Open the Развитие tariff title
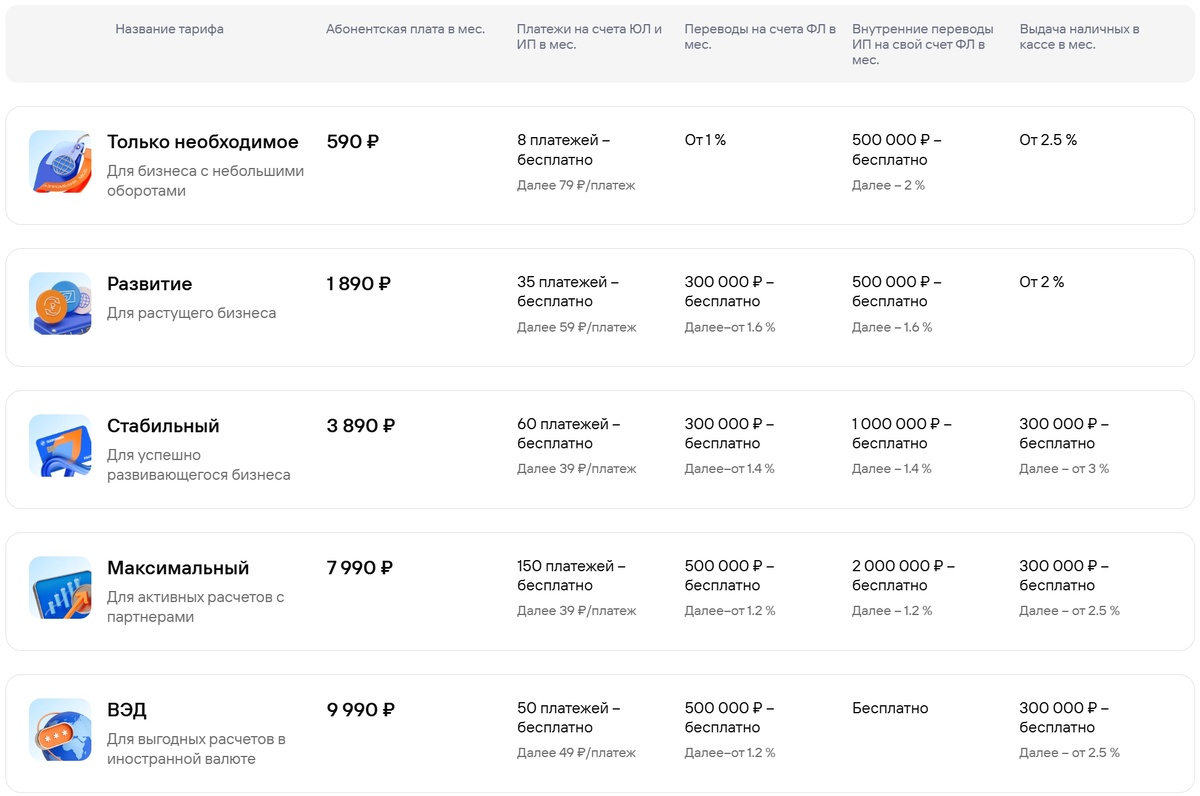The image size is (1200, 796). click(x=149, y=284)
